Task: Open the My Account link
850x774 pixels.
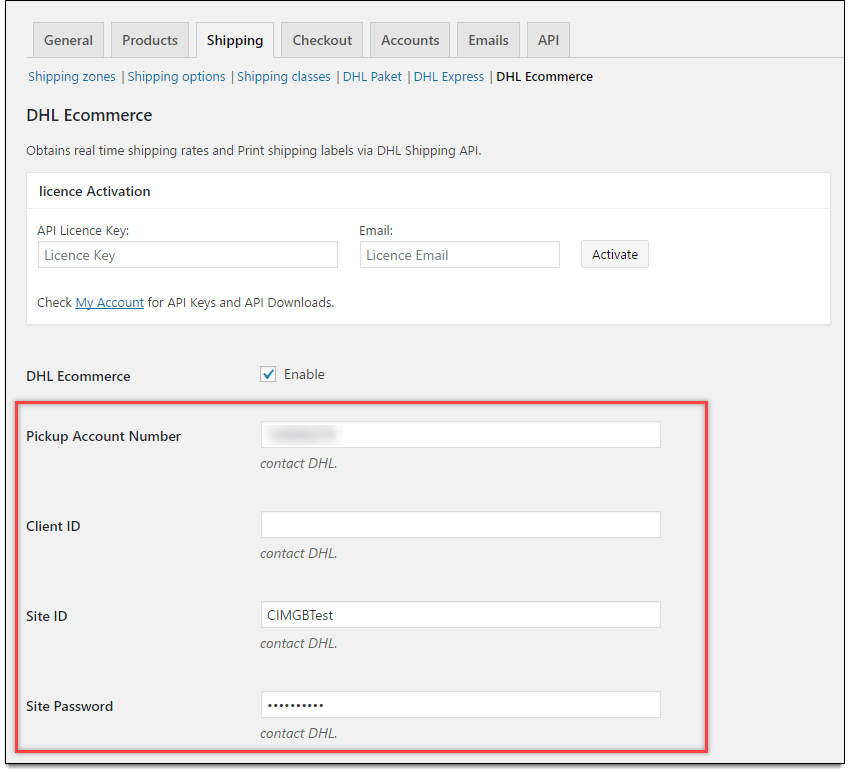Action: pyautogui.click(x=109, y=302)
